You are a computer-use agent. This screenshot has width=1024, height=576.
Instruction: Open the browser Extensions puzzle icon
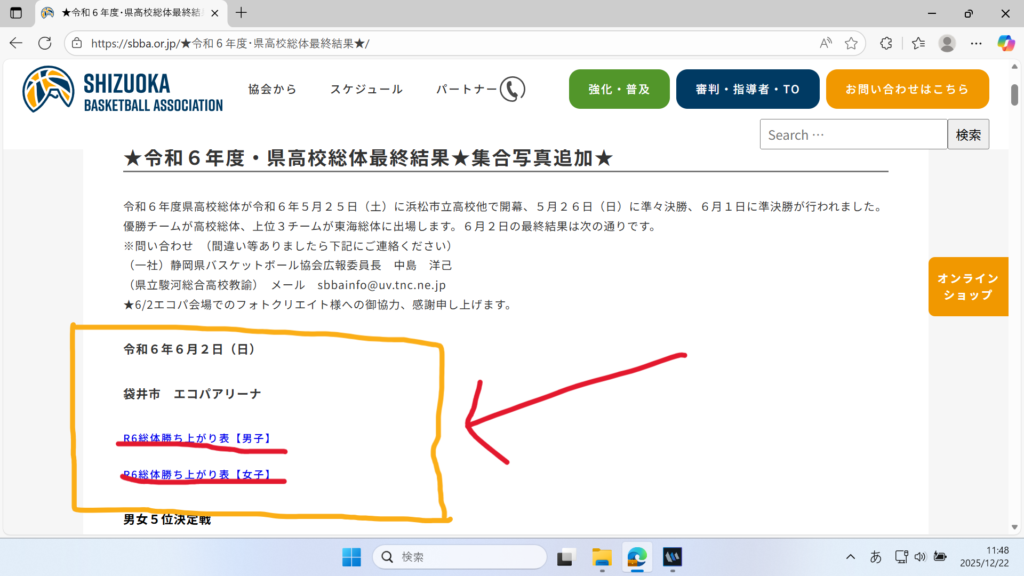(886, 43)
